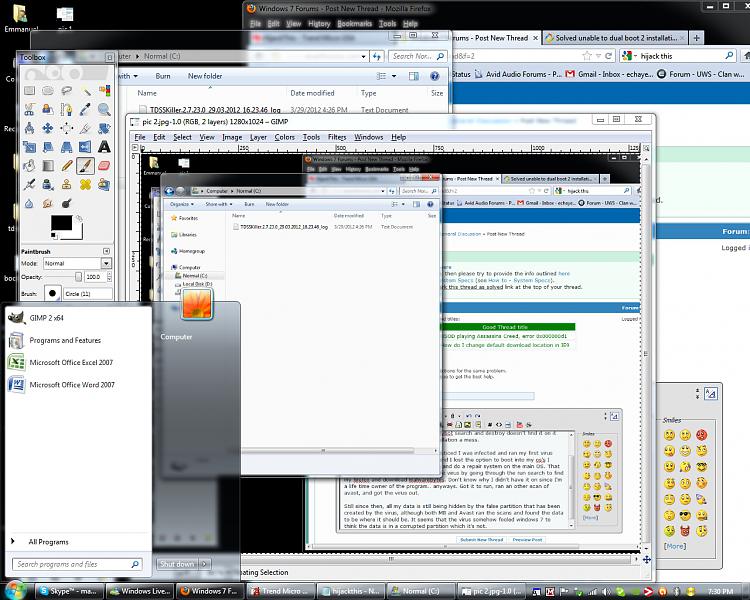Select the Move tool in Toolbox
The height and width of the screenshot is (600, 750).
(48, 128)
